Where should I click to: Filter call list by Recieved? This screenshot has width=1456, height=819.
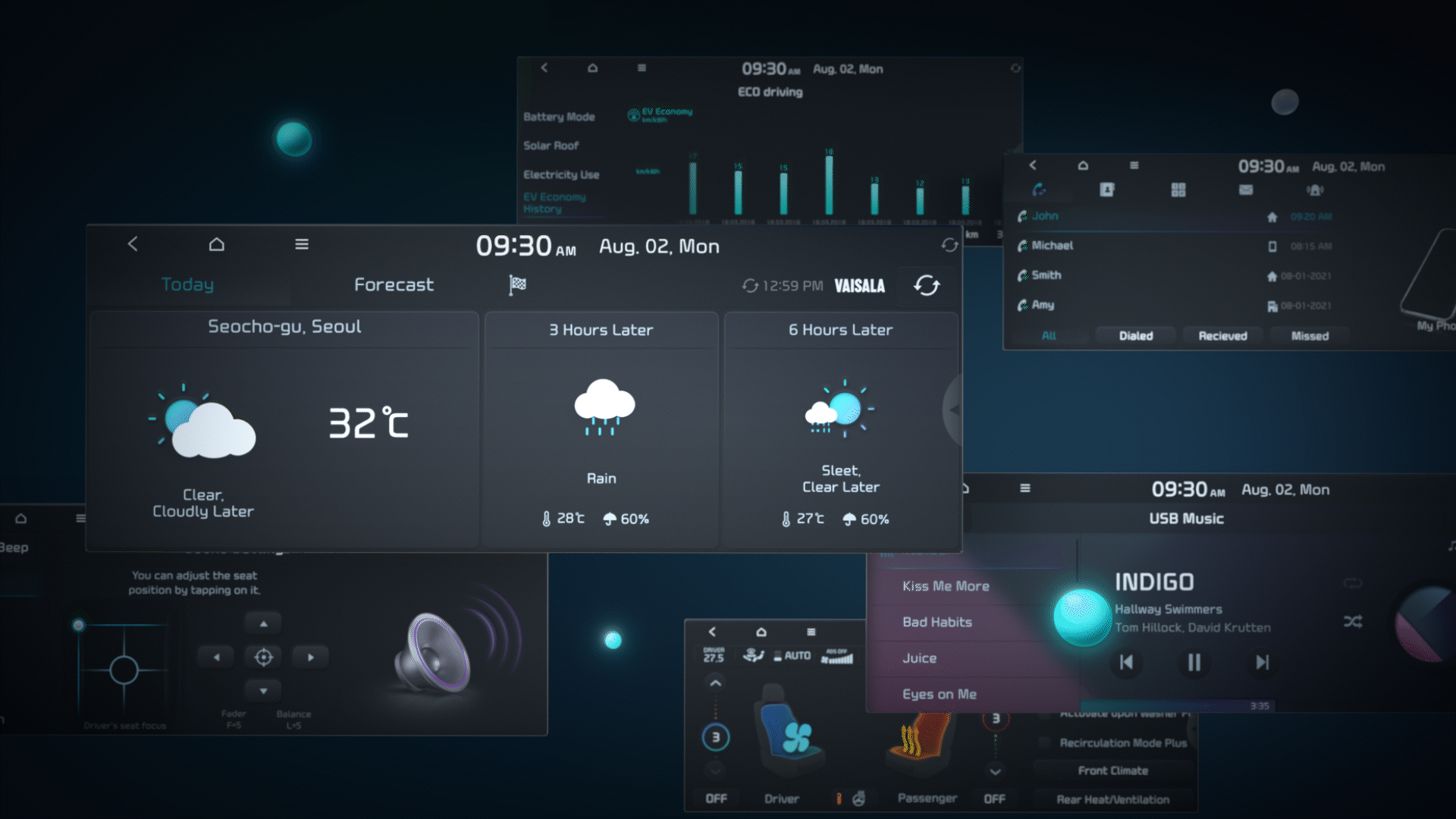[x=1222, y=336]
